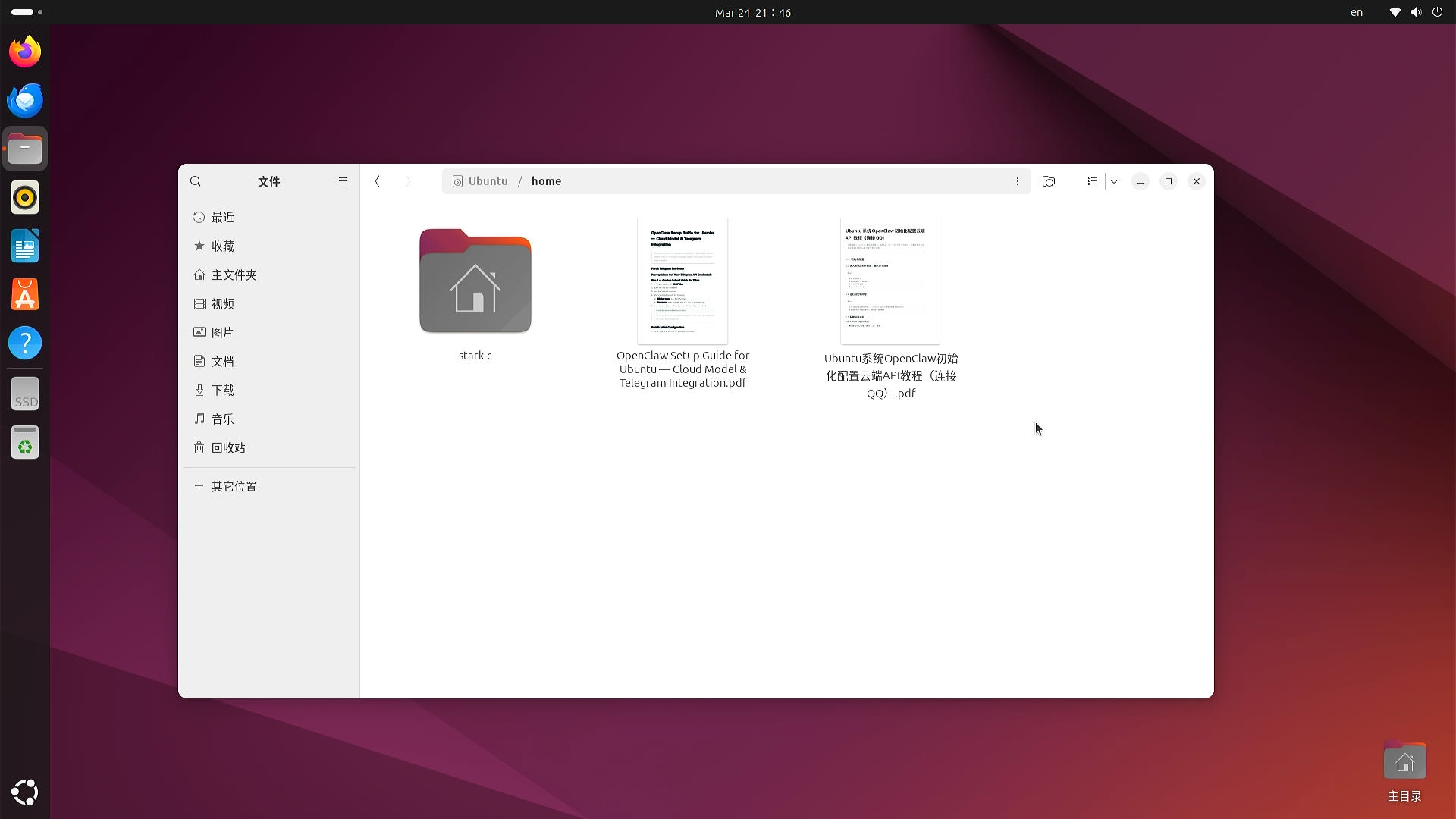
Task: Select OpenClaw Setup Guide PDF thumbnail
Action: [682, 281]
